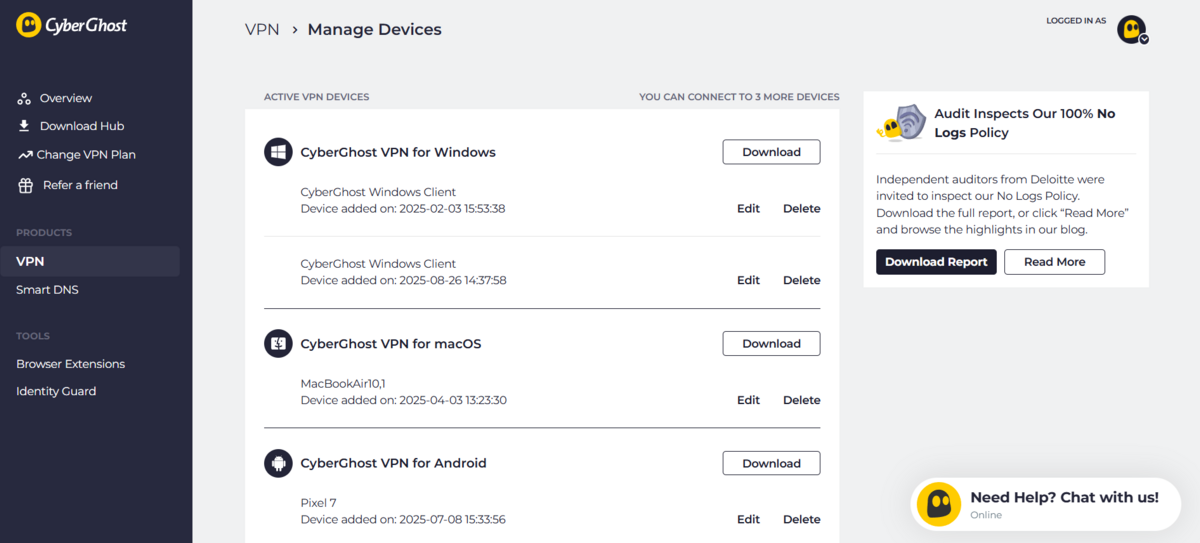Image resolution: width=1200 pixels, height=543 pixels.
Task: Edit the Pixel 7 device
Action: pos(748,520)
